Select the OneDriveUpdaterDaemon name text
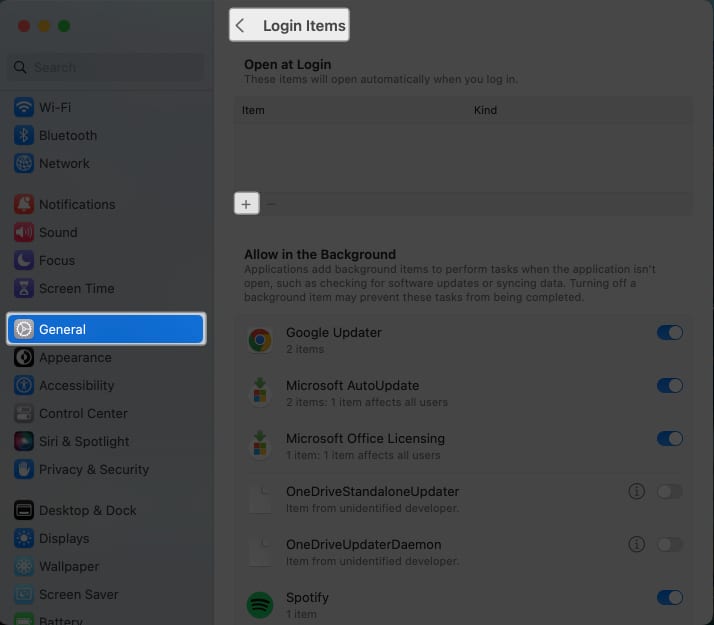This screenshot has width=714, height=625. click(x=363, y=544)
